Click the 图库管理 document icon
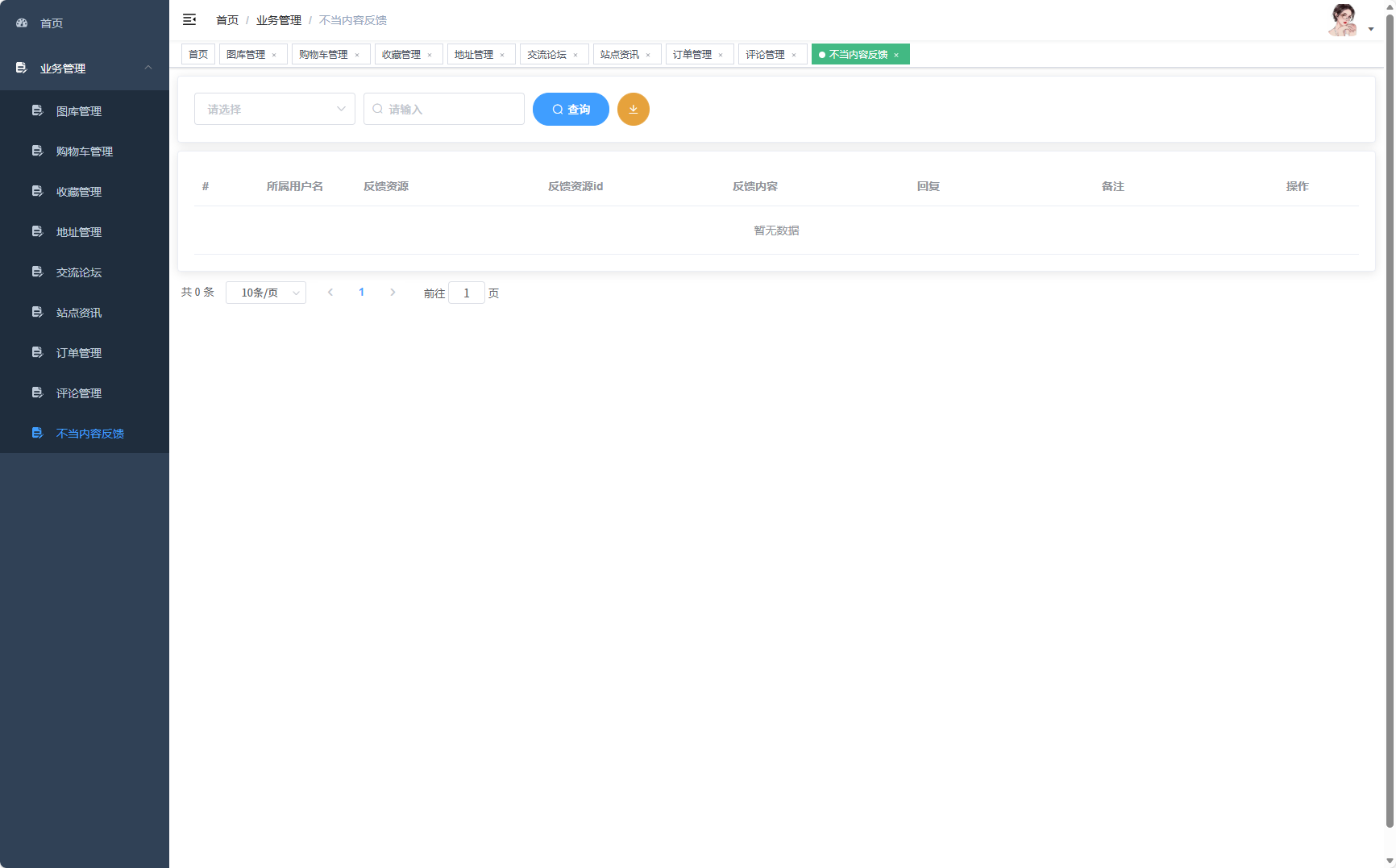 pyautogui.click(x=37, y=110)
